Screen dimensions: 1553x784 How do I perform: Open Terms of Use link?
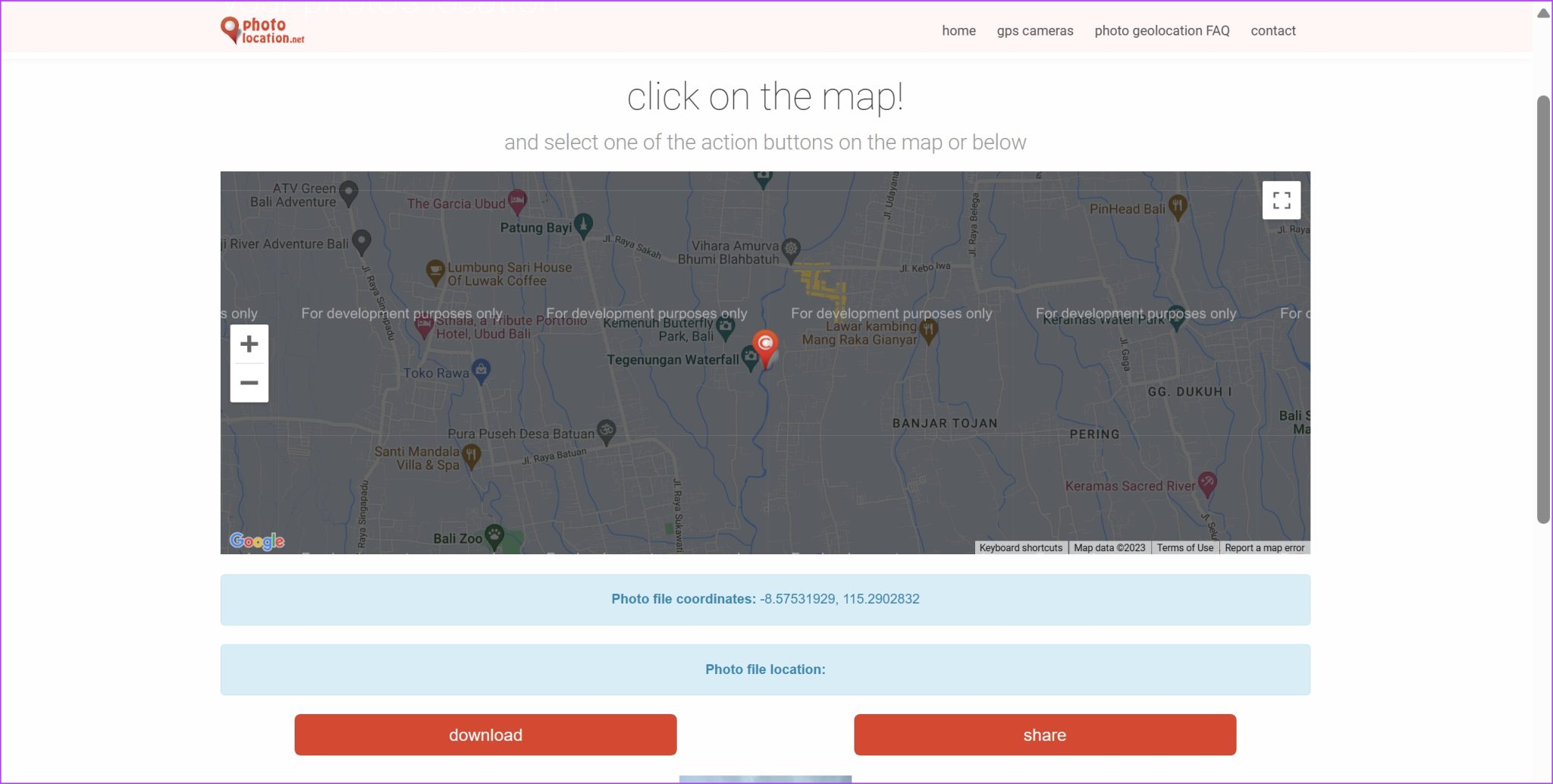pyautogui.click(x=1185, y=547)
